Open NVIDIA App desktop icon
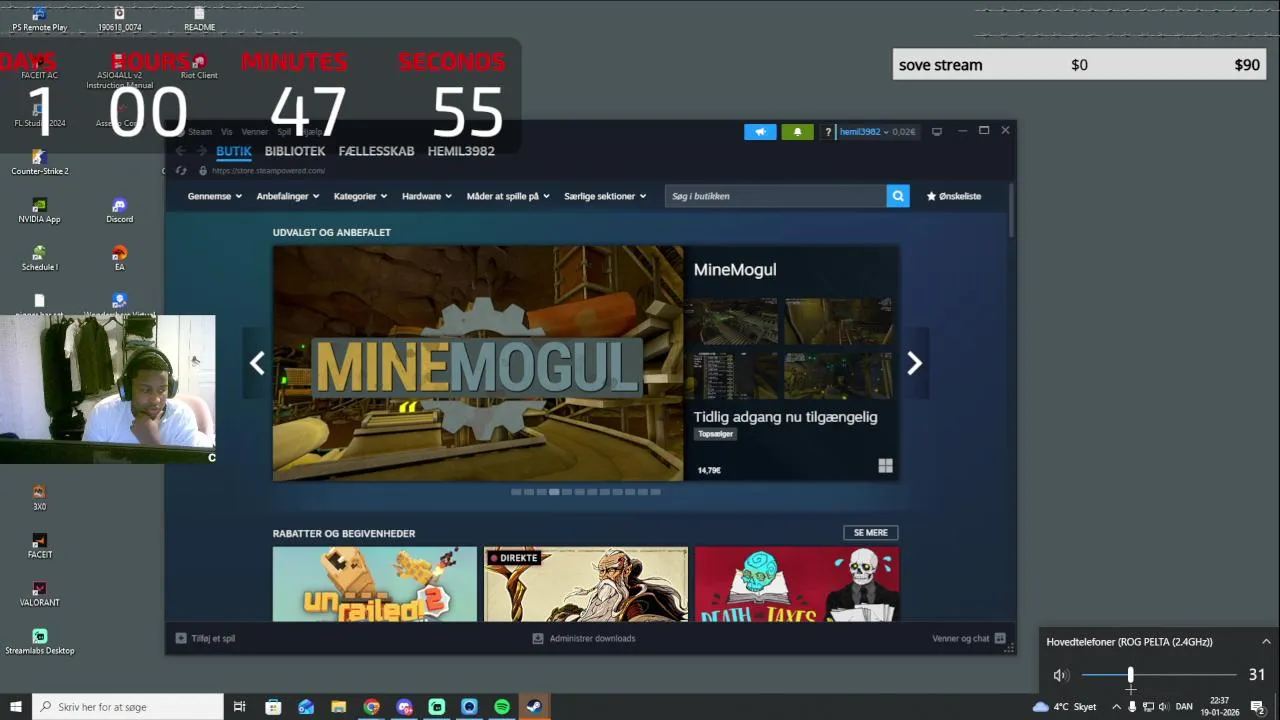This screenshot has width=1280, height=720. [x=39, y=210]
